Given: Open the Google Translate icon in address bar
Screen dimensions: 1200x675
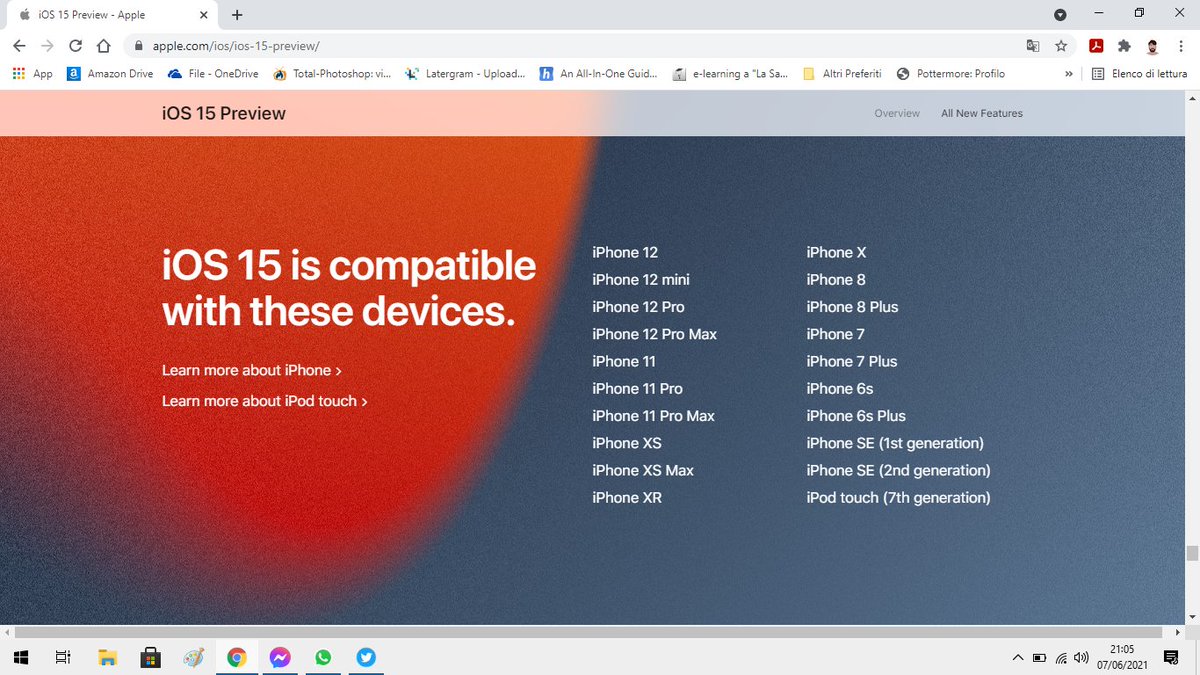Looking at the screenshot, I should tap(1033, 46).
